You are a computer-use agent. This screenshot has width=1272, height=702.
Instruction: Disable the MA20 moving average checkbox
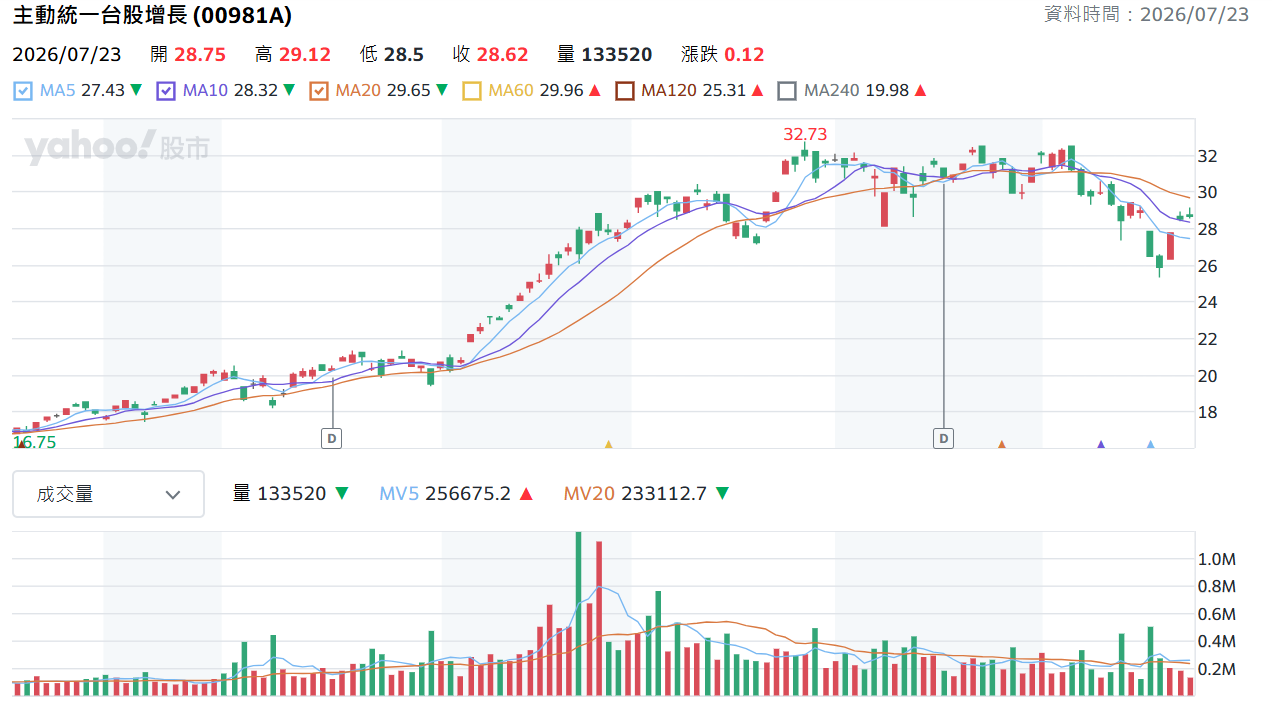click(x=319, y=91)
